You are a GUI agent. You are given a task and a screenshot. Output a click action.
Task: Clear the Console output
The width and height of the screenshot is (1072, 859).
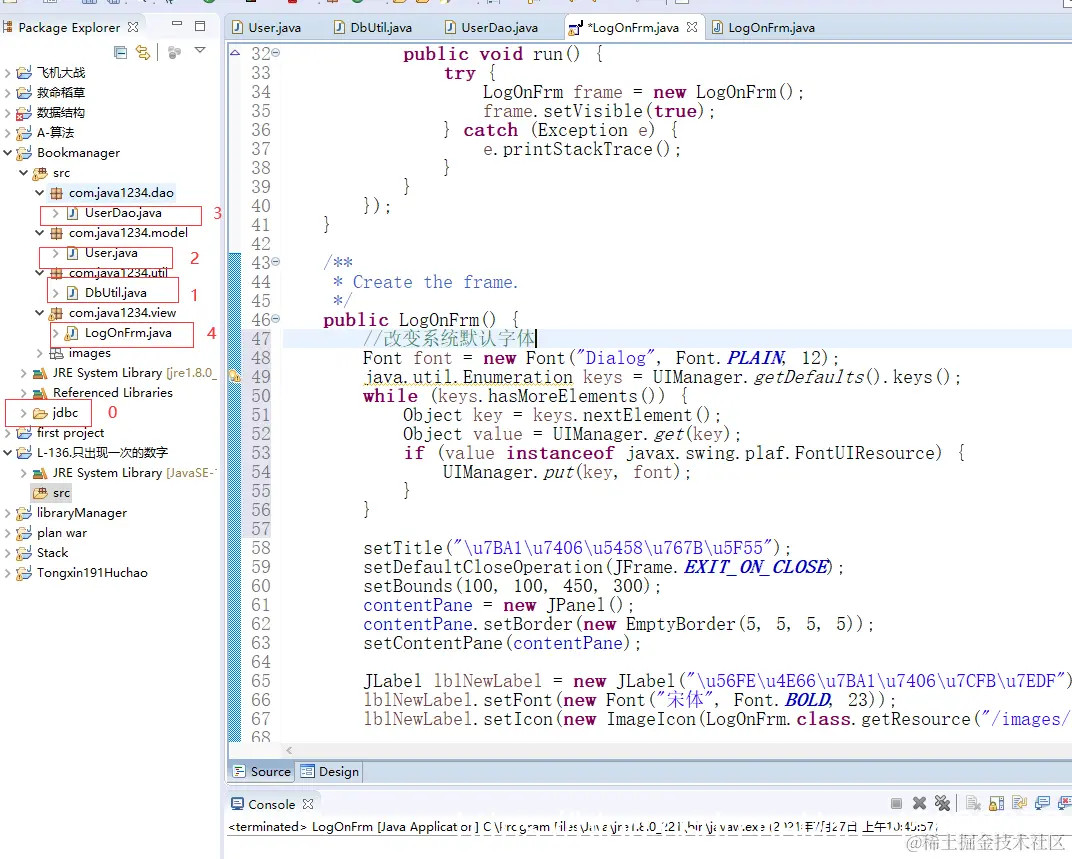click(x=974, y=804)
